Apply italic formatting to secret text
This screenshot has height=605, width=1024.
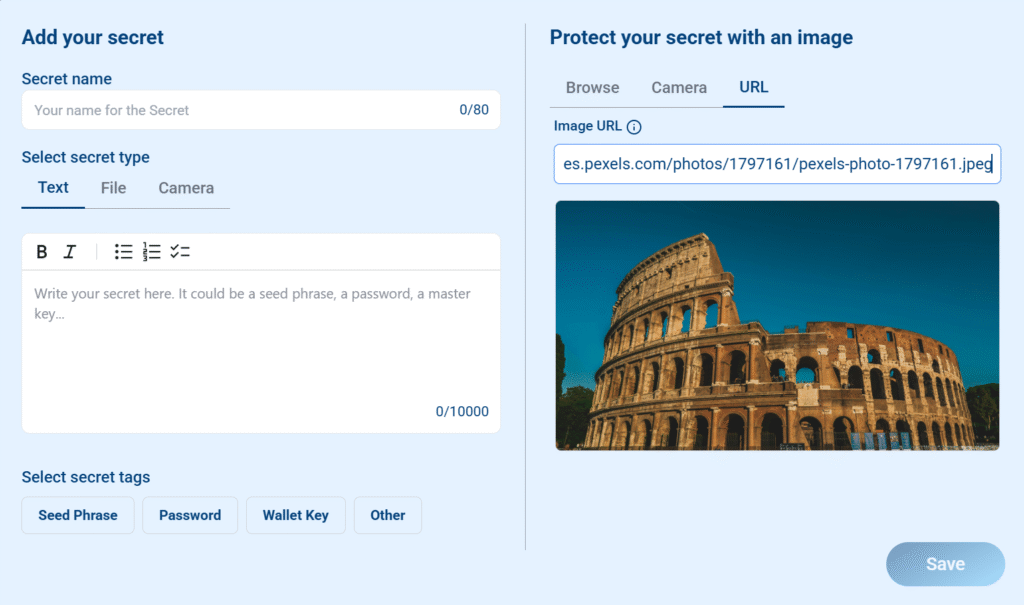click(x=70, y=252)
